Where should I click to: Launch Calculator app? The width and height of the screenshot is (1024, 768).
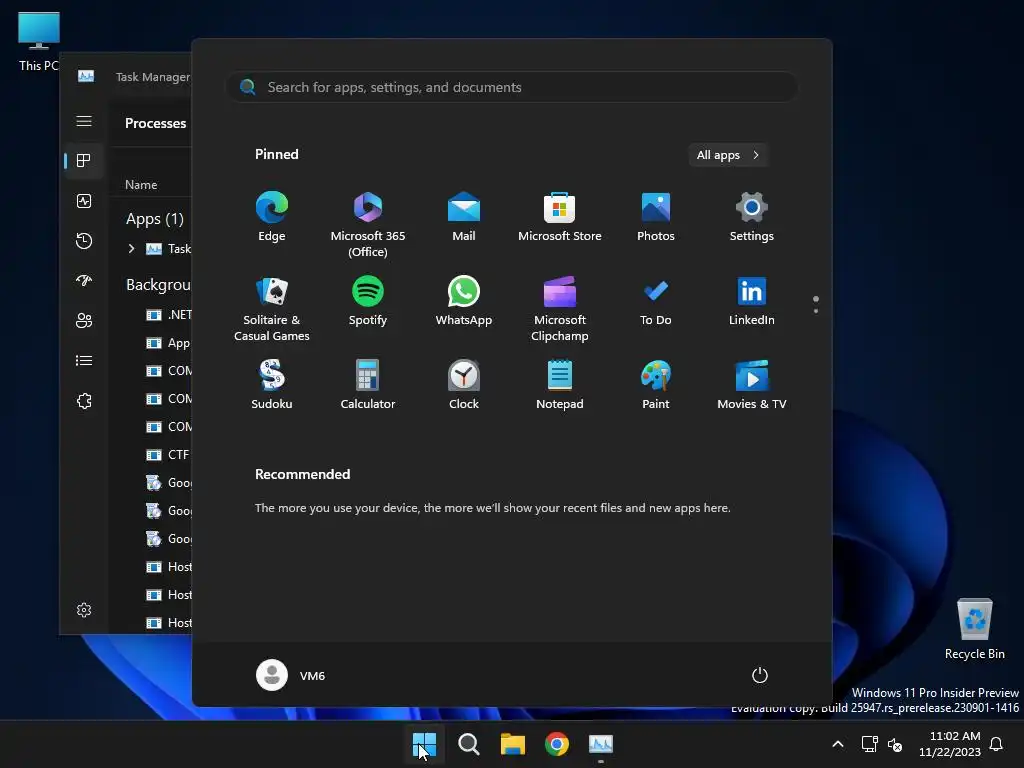368,385
